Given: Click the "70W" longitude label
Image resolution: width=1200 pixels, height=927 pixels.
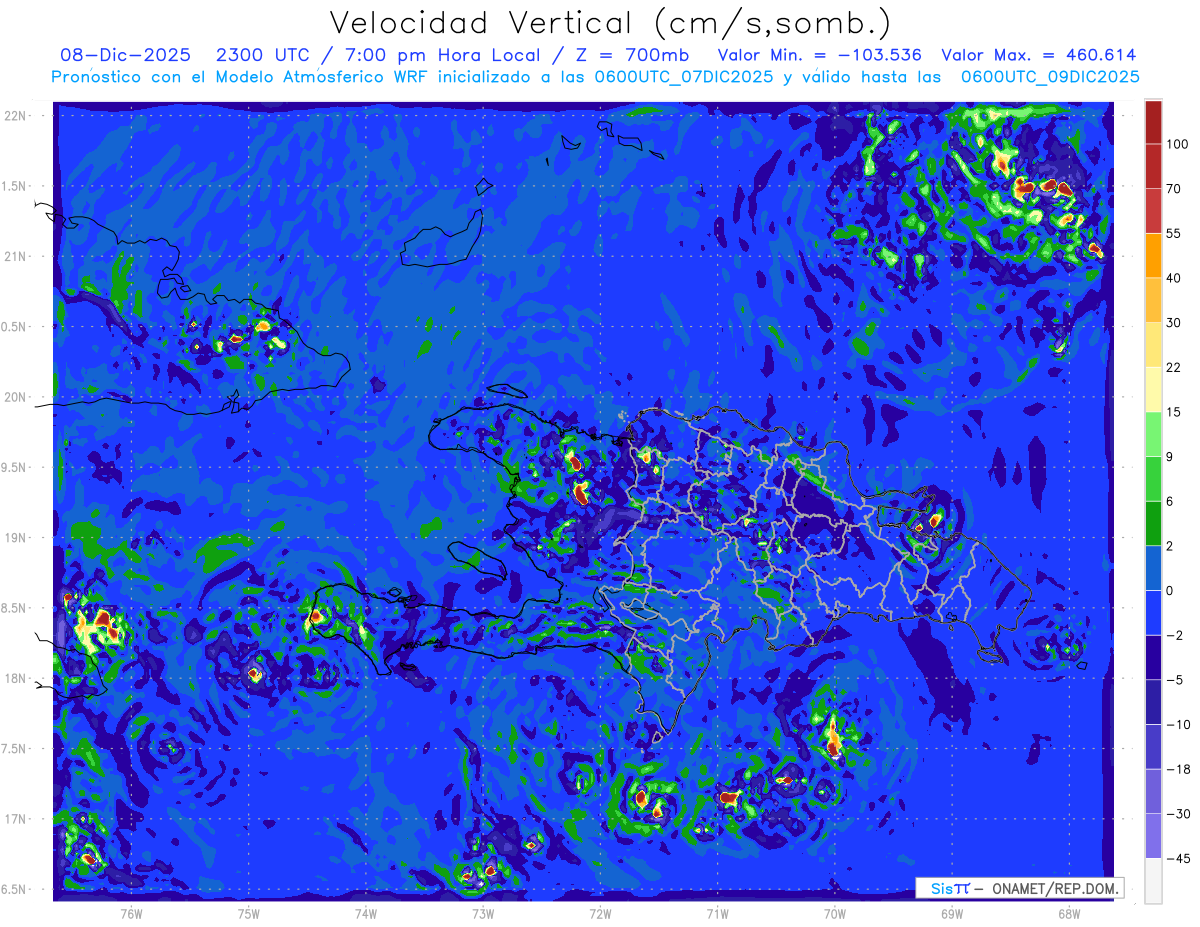Looking at the screenshot, I should tap(835, 913).
